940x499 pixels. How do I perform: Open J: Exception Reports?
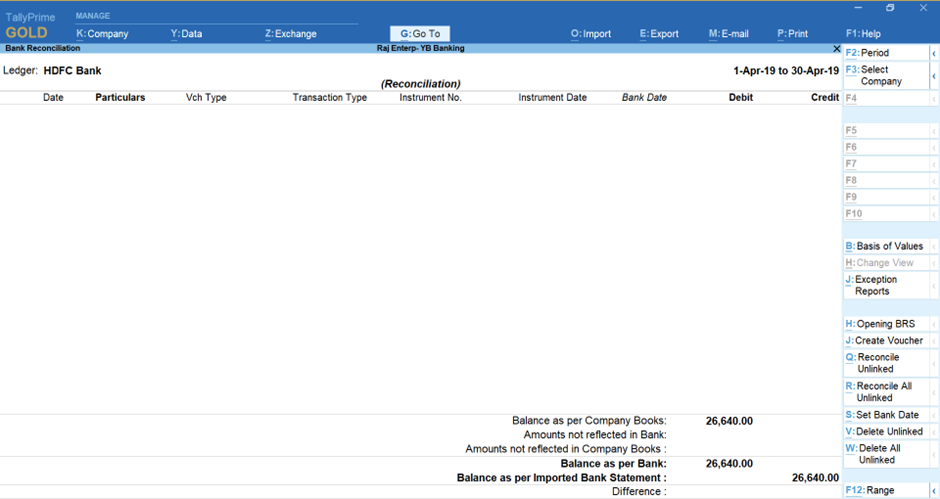pyautogui.click(x=886, y=285)
